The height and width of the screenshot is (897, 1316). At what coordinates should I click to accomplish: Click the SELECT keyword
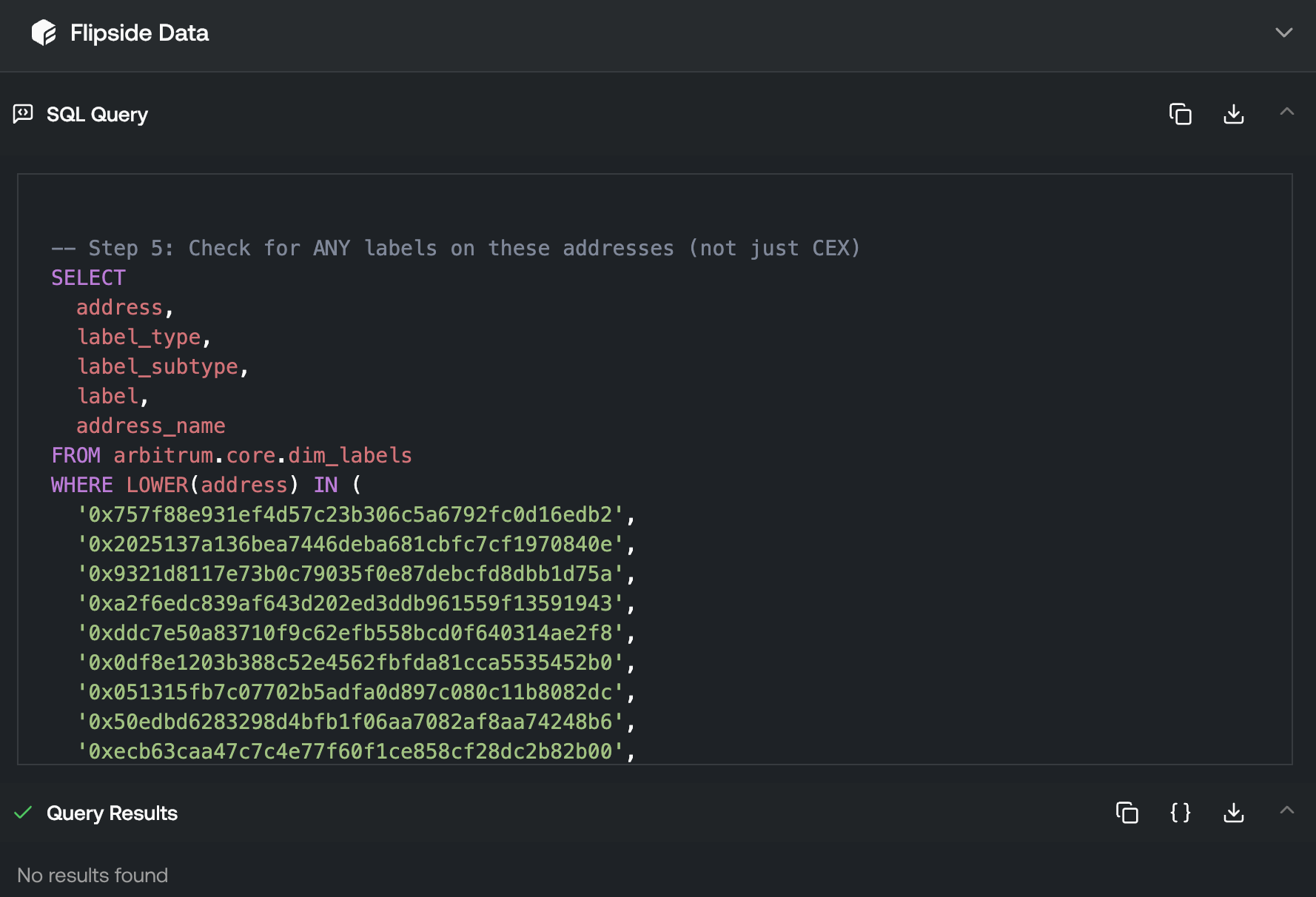[88, 278]
